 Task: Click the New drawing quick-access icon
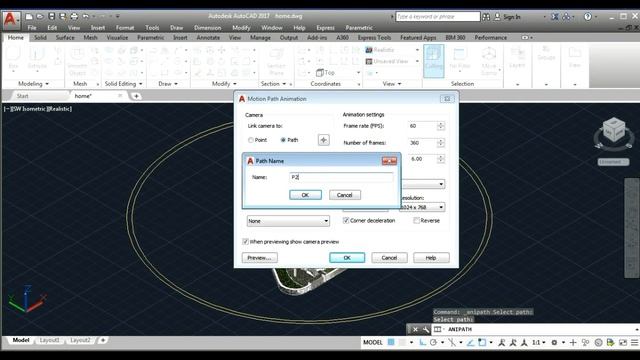[x=29, y=16]
